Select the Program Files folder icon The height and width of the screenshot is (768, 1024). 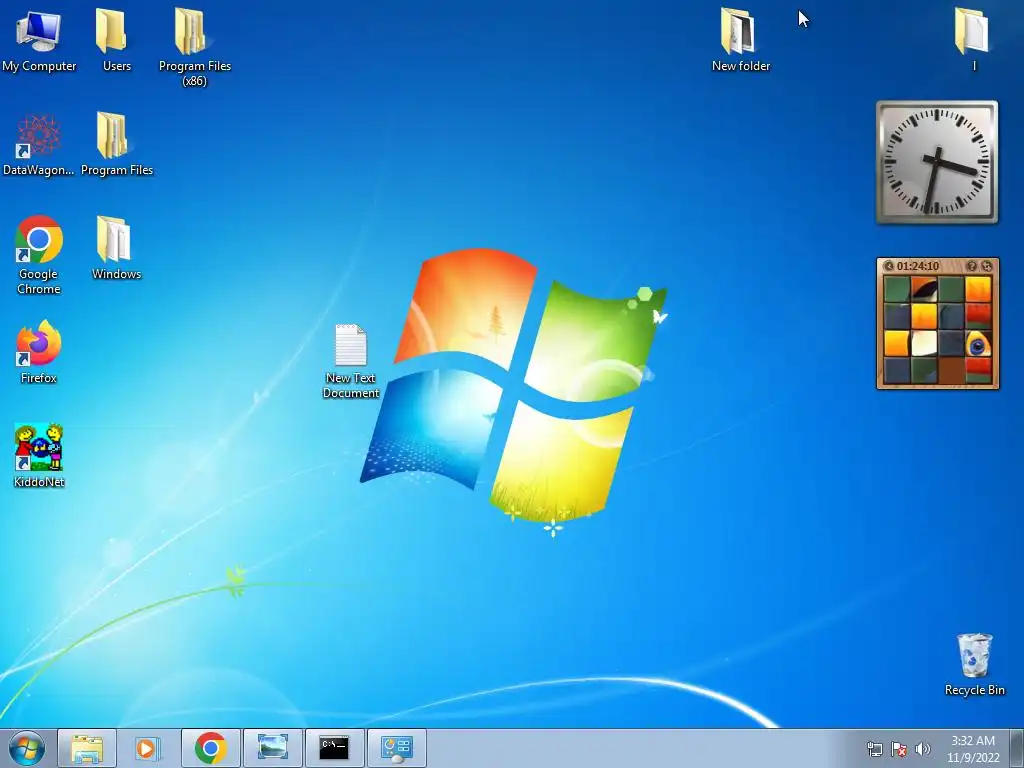pyautogui.click(x=116, y=145)
